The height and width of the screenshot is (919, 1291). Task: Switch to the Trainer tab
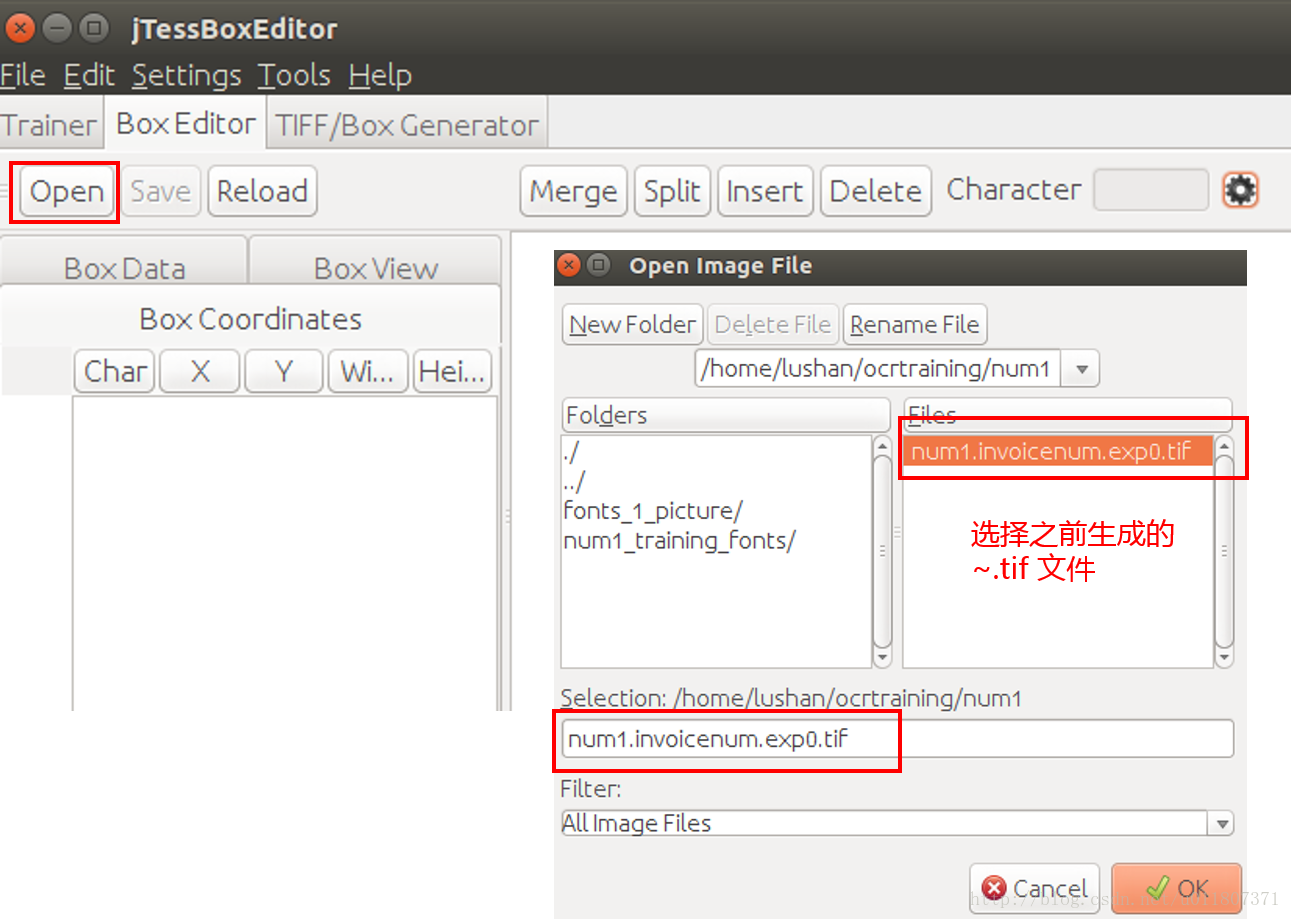49,125
